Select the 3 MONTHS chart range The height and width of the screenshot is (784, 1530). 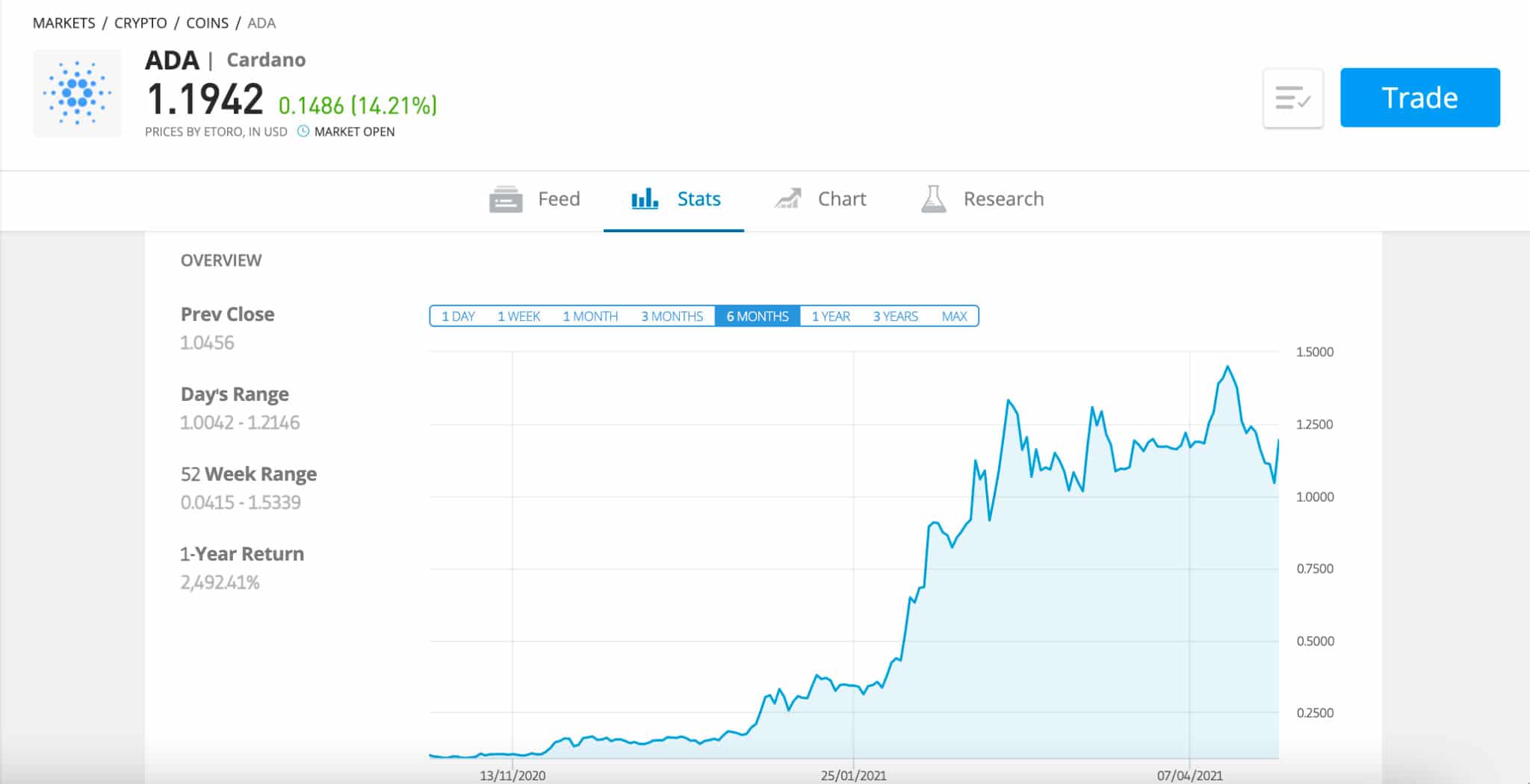[672, 316]
